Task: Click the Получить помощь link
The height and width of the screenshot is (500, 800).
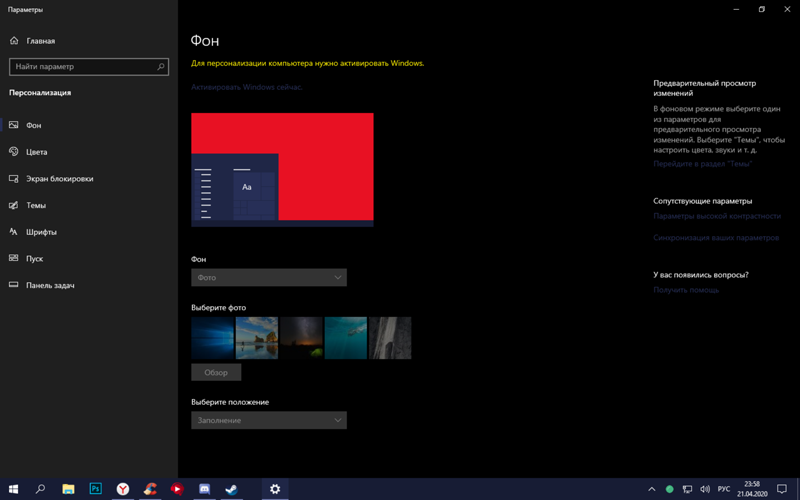Action: 686,290
